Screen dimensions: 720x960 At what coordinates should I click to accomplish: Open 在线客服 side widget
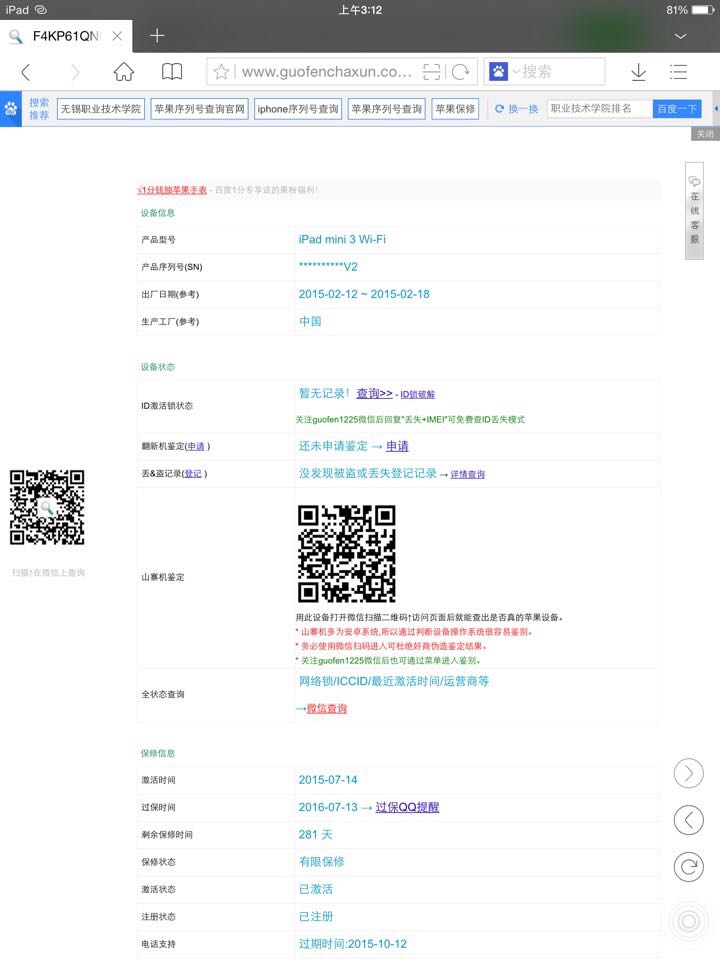694,211
